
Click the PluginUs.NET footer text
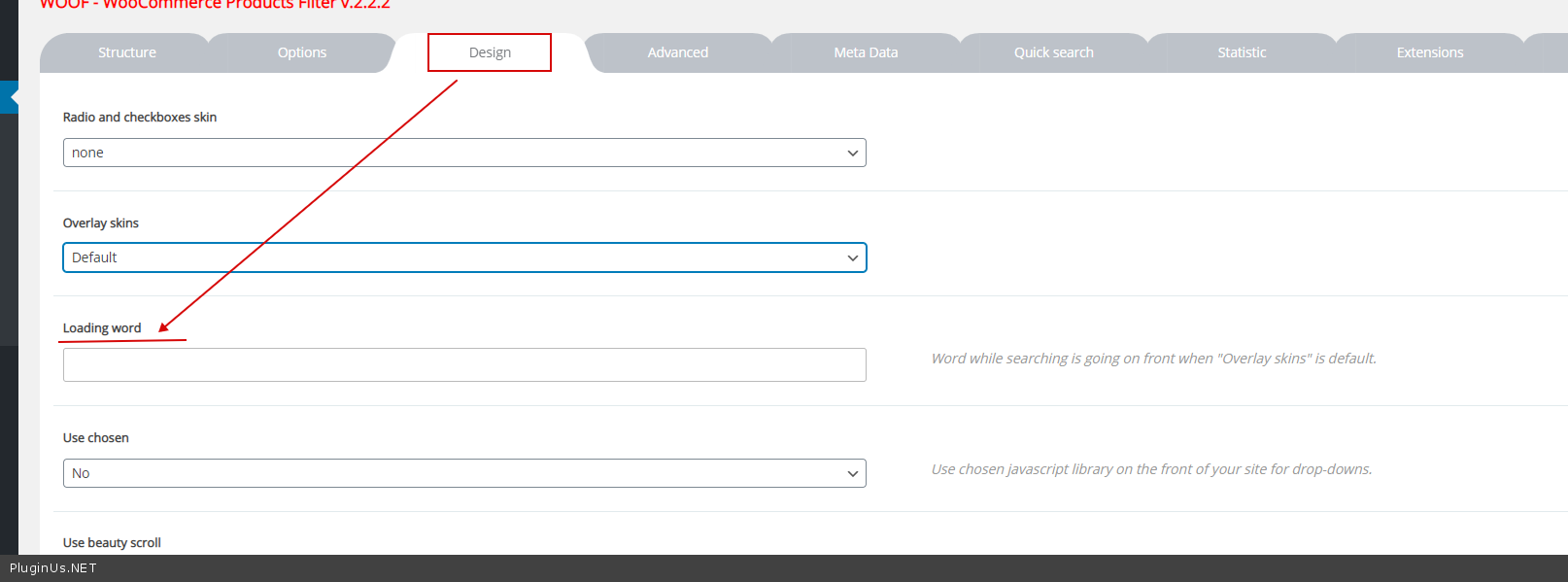pyautogui.click(x=53, y=568)
